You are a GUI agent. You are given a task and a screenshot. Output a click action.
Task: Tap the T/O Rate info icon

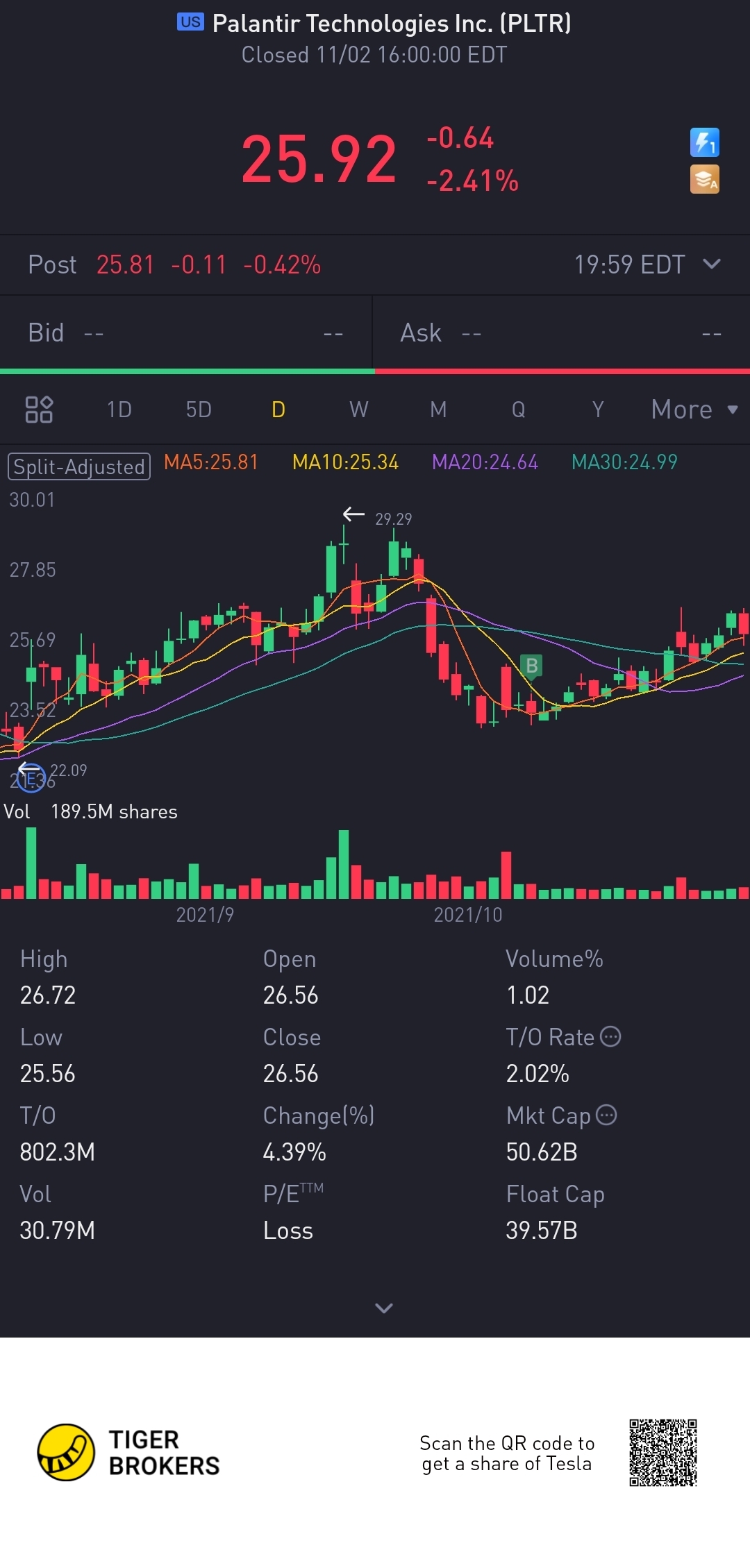tap(610, 1036)
